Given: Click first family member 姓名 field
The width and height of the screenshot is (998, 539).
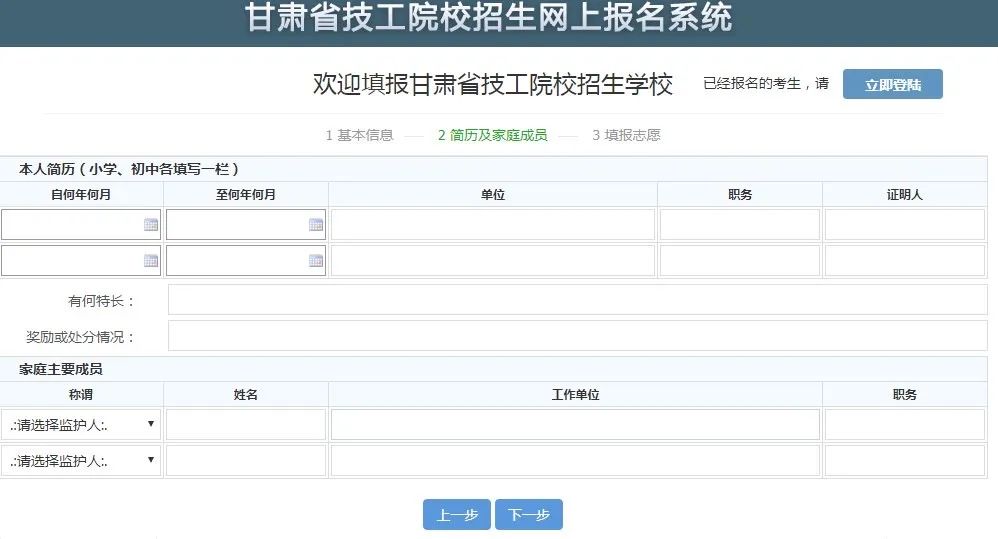Looking at the screenshot, I should pos(246,425).
